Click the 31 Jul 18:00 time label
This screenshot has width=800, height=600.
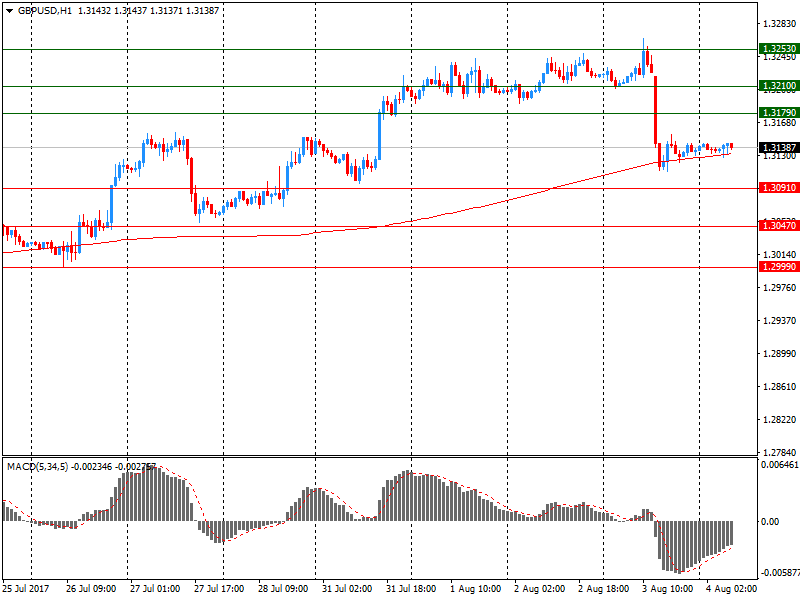(x=411, y=588)
